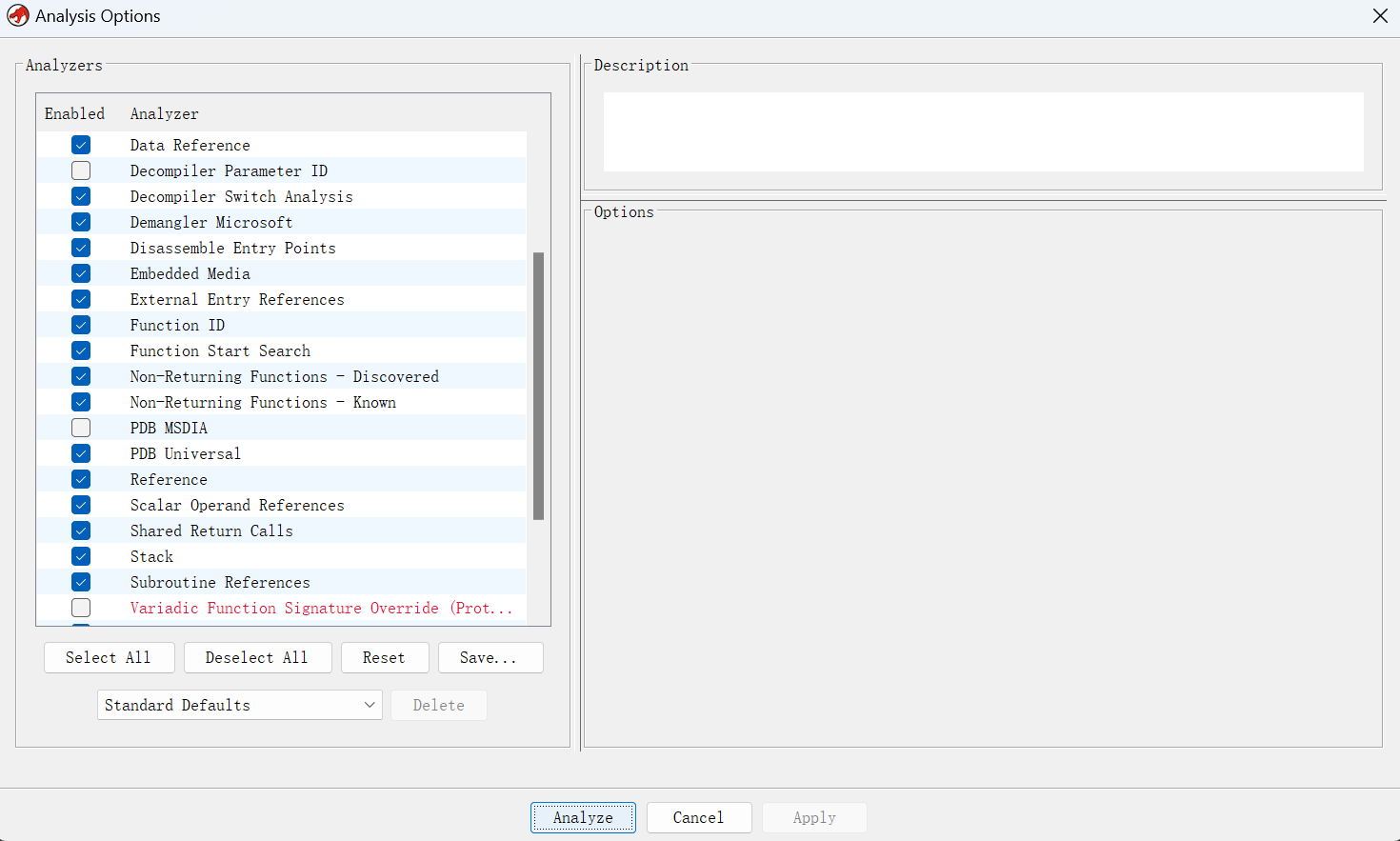Toggle Non-Returning Functions - Known checkbox
The width and height of the screenshot is (1400, 841).
tap(81, 402)
